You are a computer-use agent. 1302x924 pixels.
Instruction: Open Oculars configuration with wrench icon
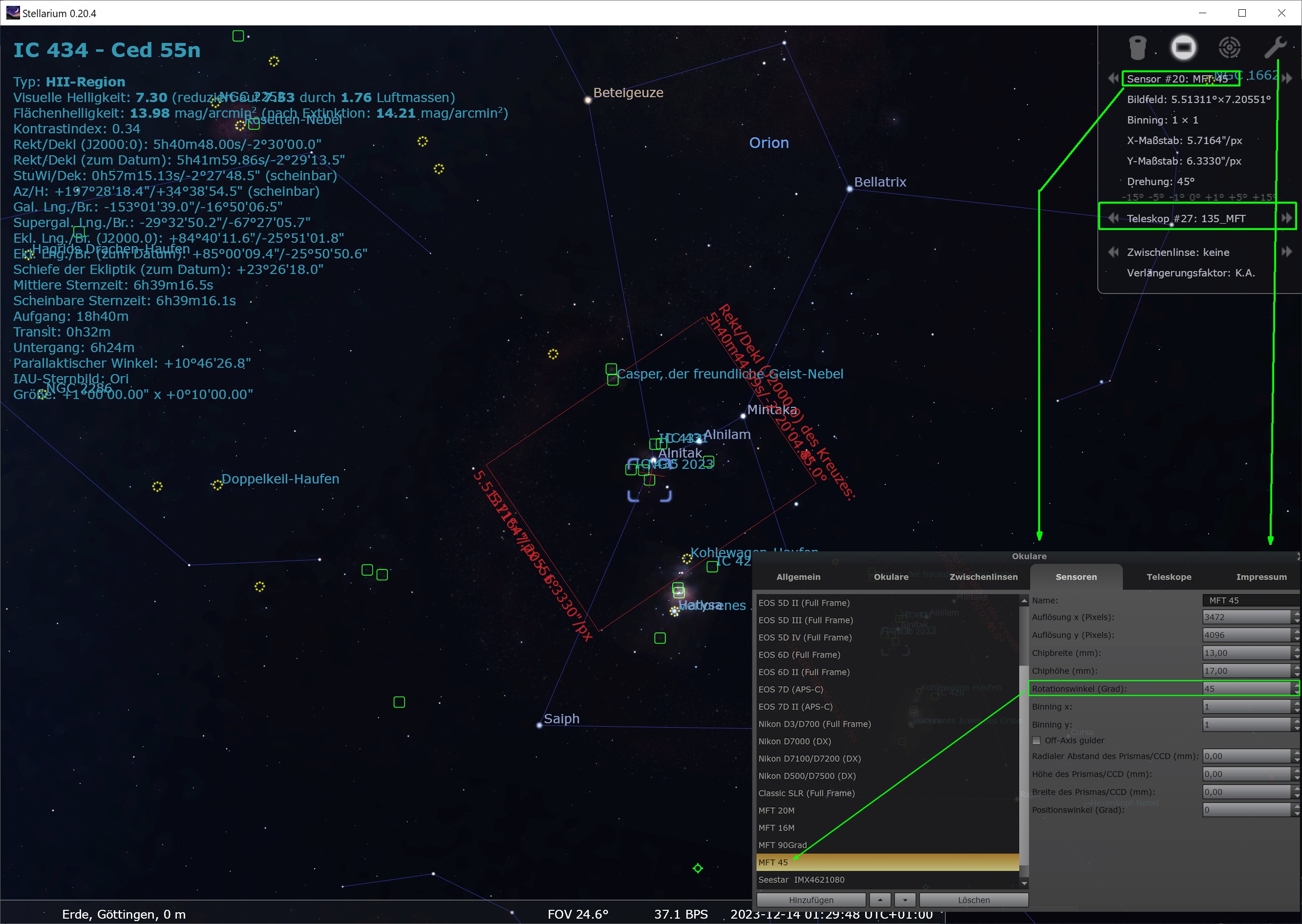point(1275,47)
